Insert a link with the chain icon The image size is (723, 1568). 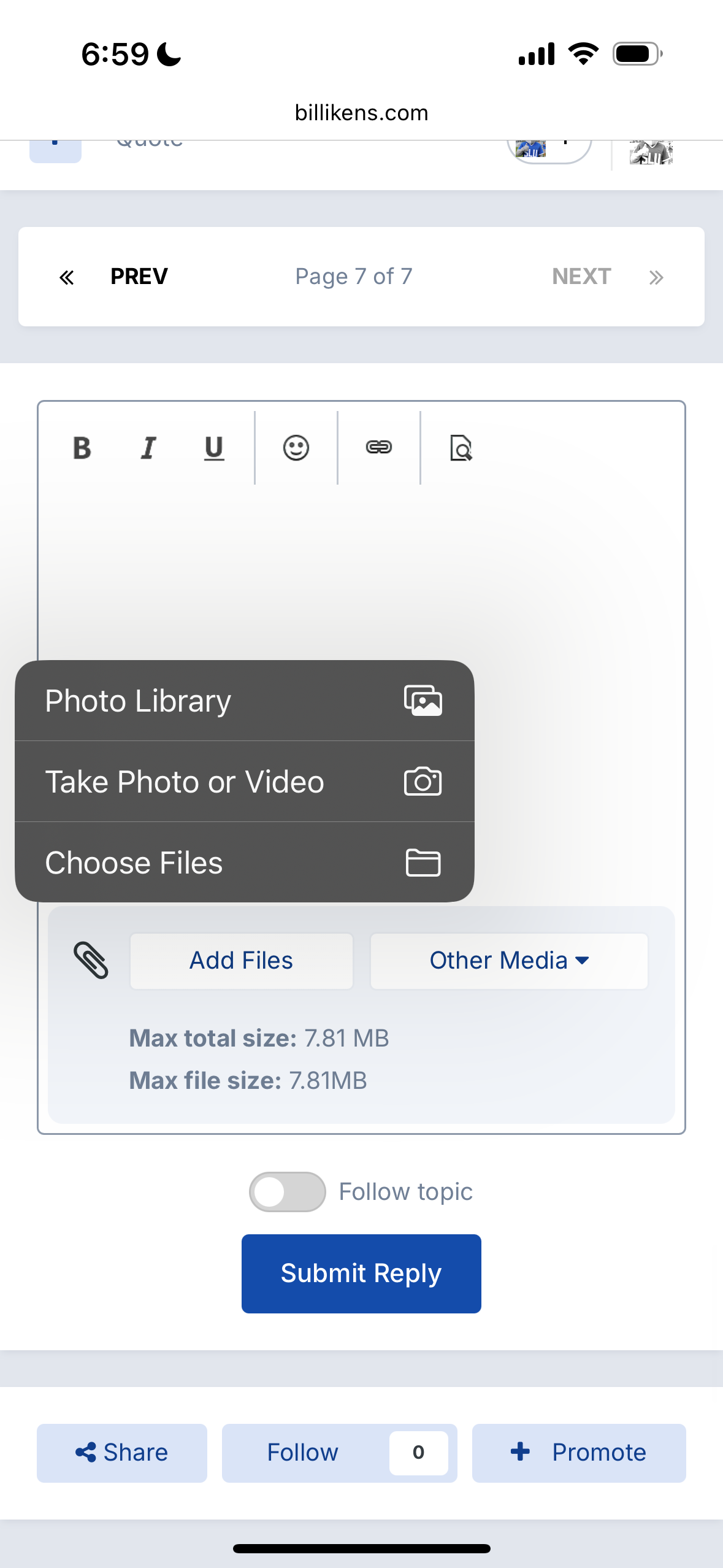click(378, 448)
